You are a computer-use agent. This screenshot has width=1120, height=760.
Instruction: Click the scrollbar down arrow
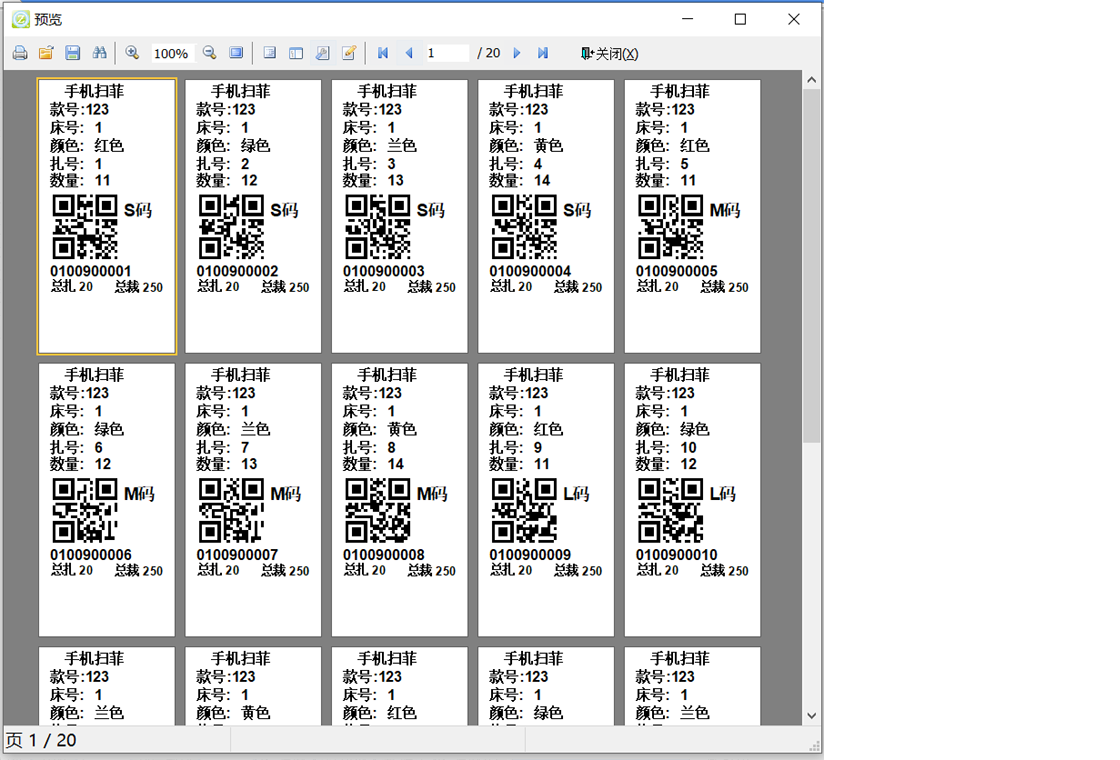pyautogui.click(x=811, y=716)
